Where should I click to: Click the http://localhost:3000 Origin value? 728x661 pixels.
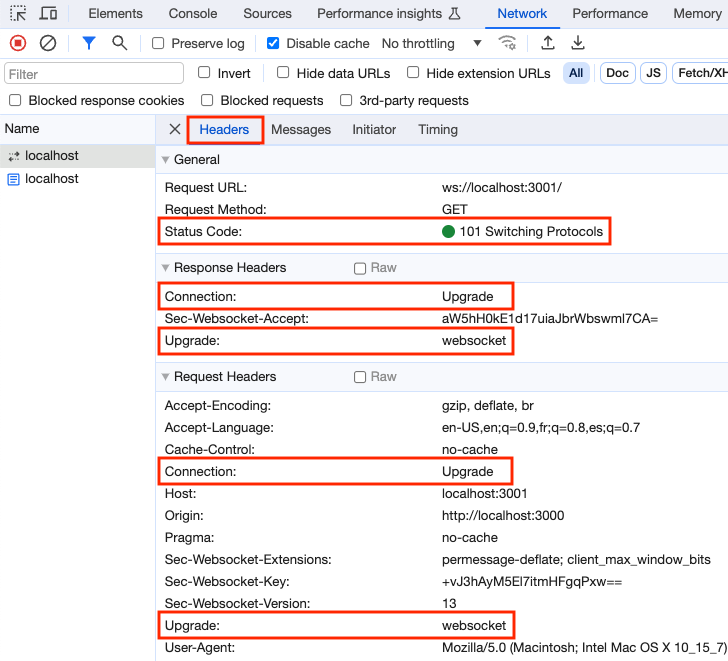tap(503, 515)
